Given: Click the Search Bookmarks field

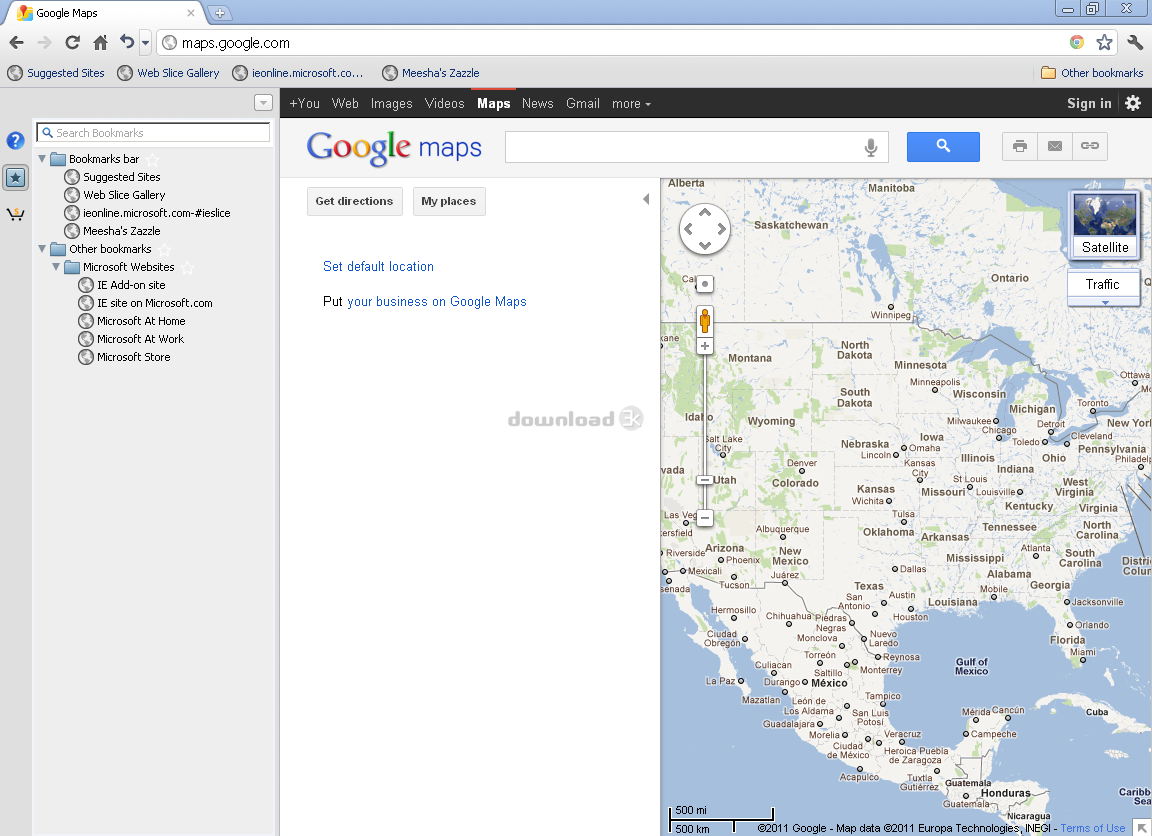Looking at the screenshot, I should point(154,133).
